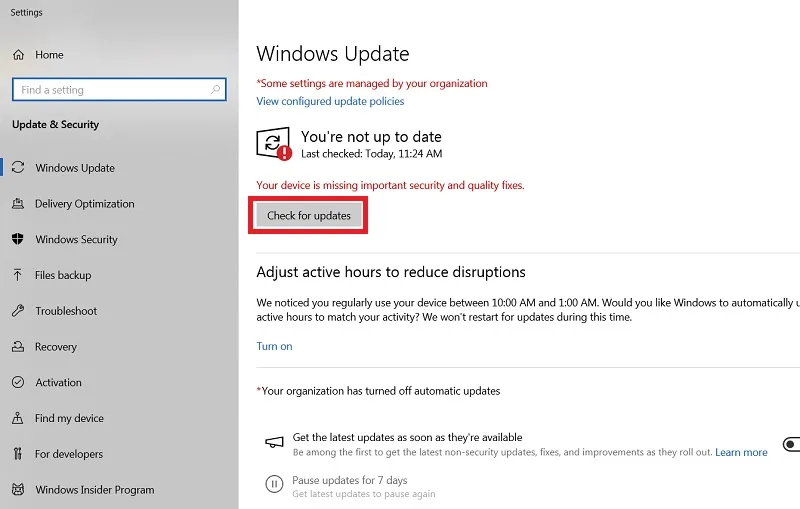800x509 pixels.
Task: Click the Files backup upload arrow icon
Action: [x=18, y=275]
